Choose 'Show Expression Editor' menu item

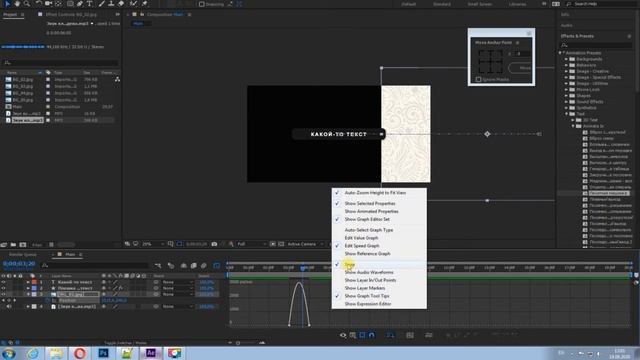click(368, 304)
